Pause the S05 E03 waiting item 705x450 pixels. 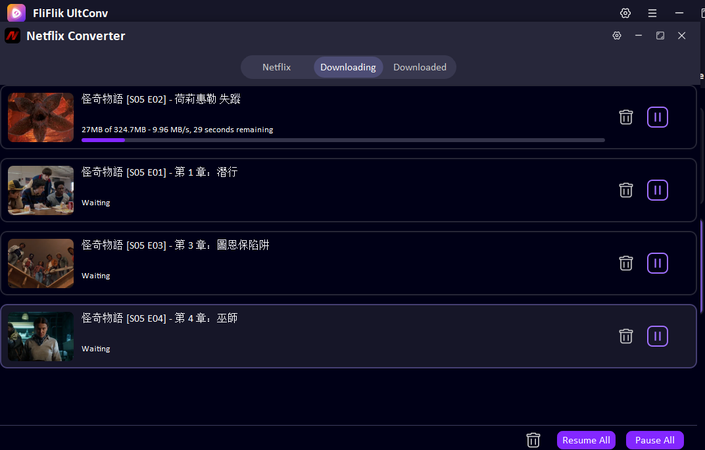[657, 263]
